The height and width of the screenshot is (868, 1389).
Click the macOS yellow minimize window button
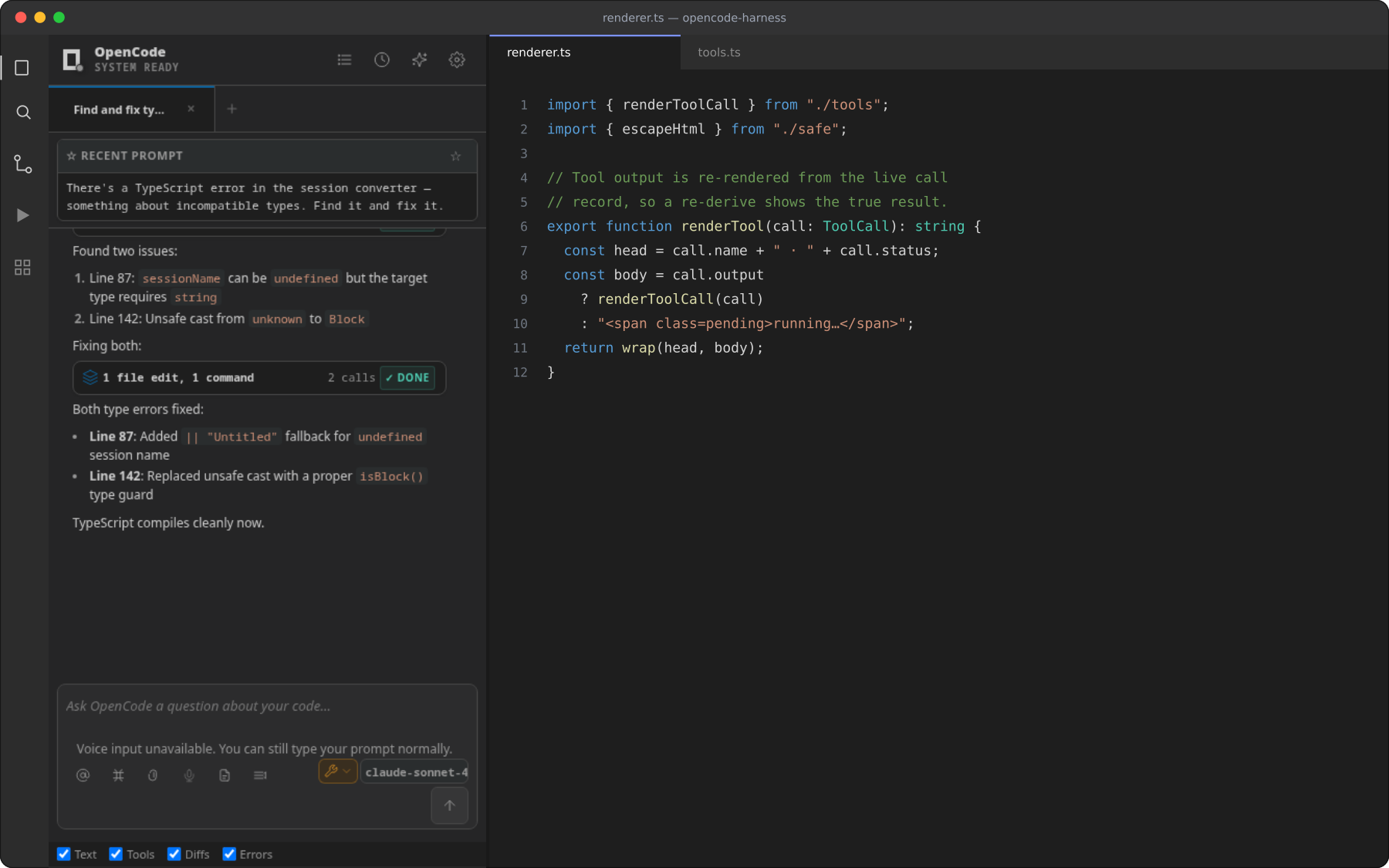point(40,17)
